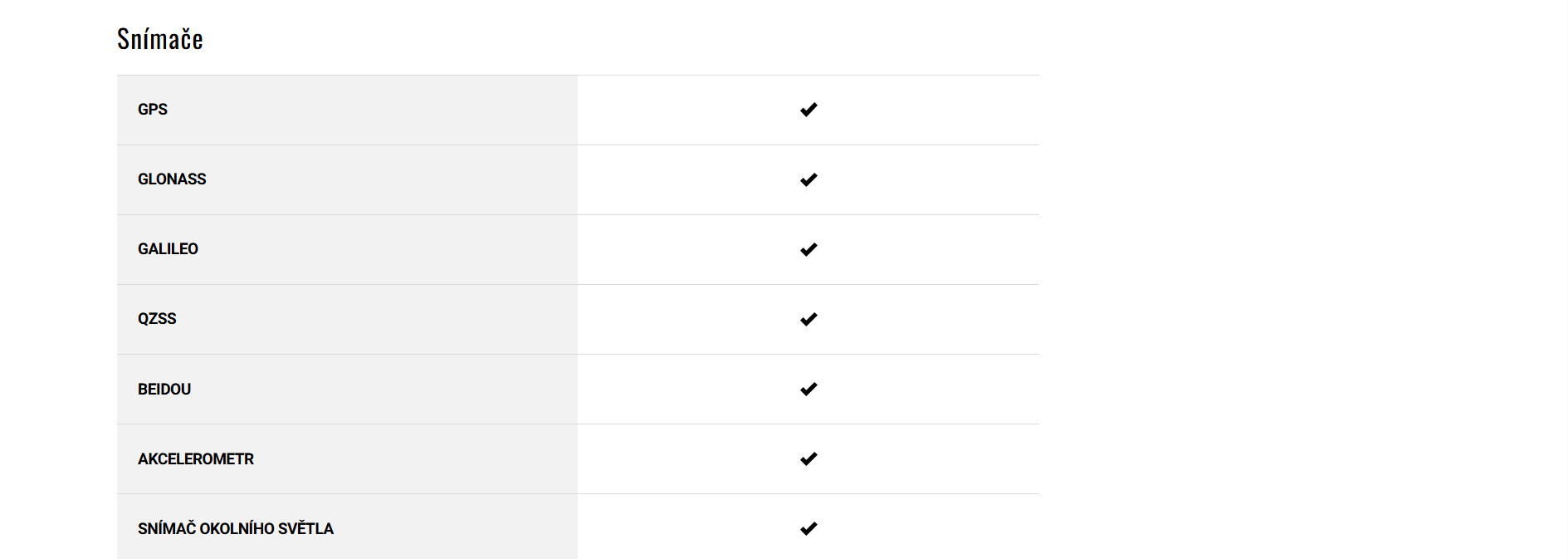The image size is (1568, 559).
Task: Click the Snímače section heading
Action: tap(160, 39)
